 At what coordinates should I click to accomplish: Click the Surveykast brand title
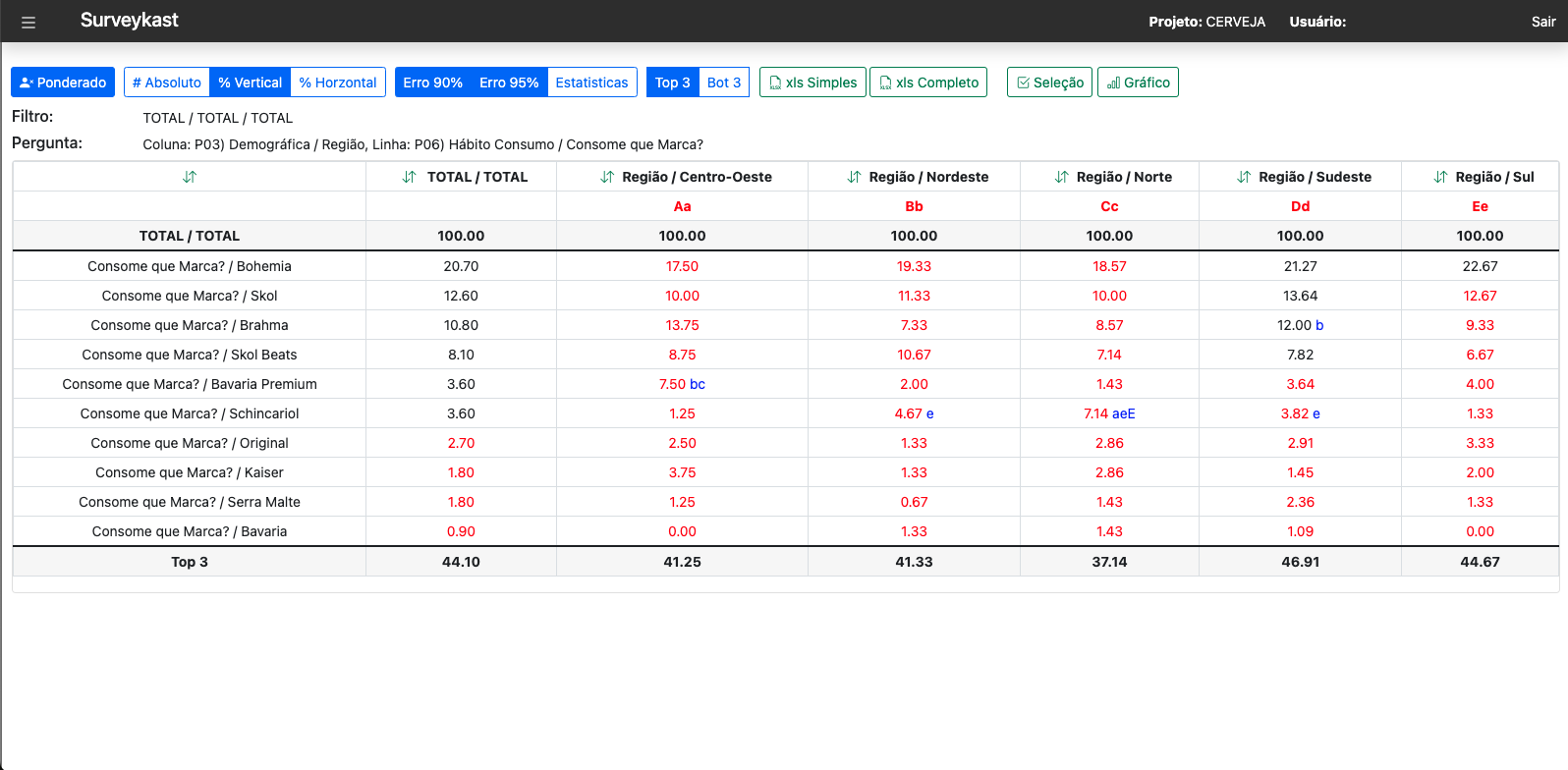(x=130, y=21)
